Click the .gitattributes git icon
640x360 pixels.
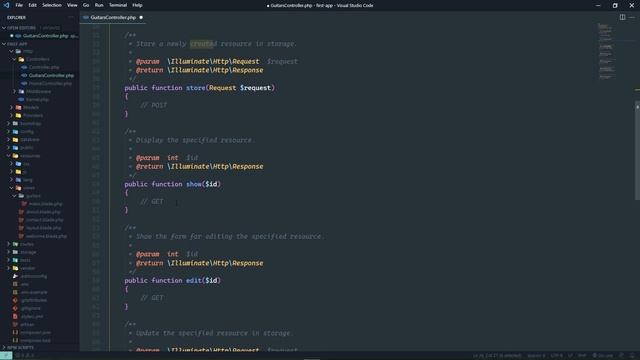16,300
